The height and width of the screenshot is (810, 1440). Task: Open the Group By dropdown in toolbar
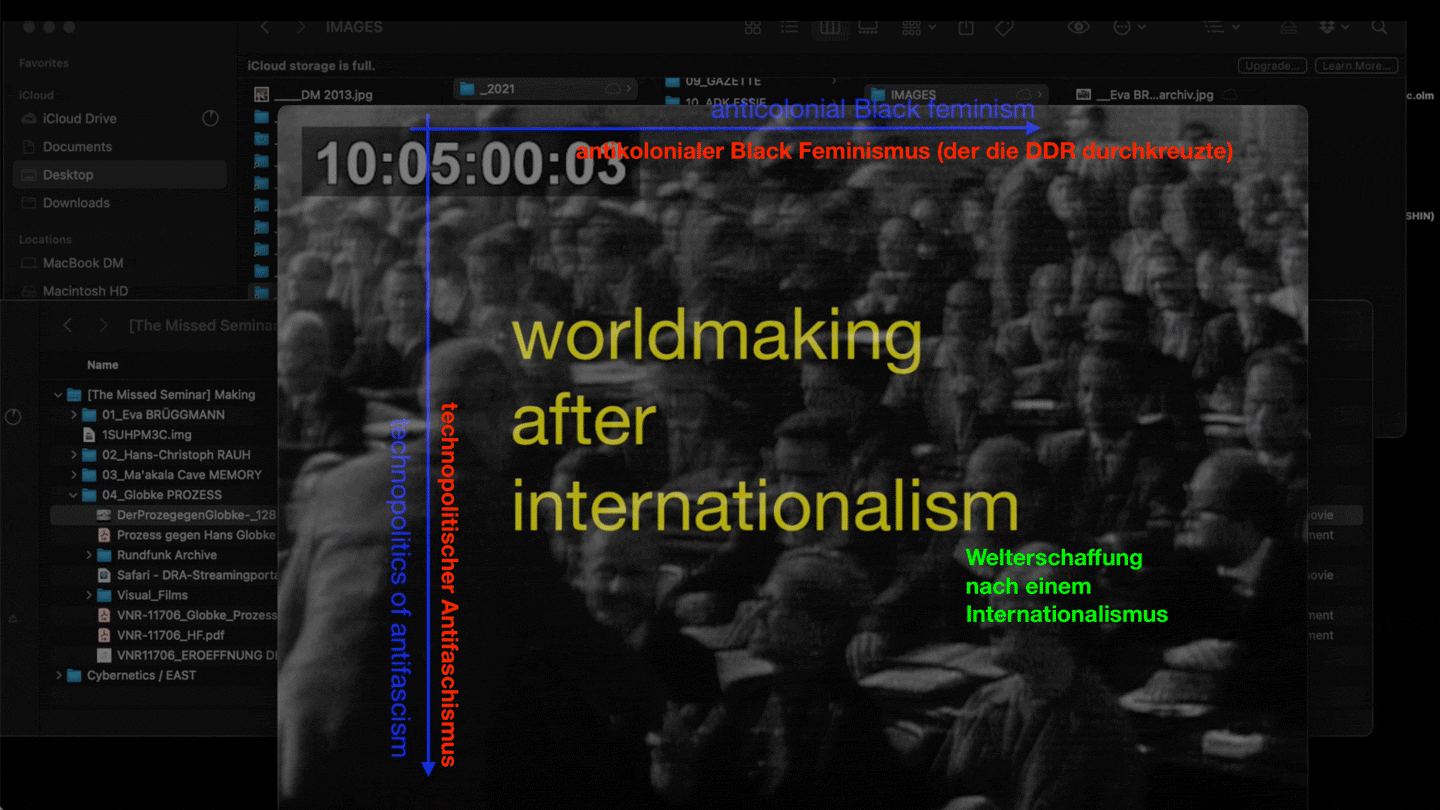918,28
